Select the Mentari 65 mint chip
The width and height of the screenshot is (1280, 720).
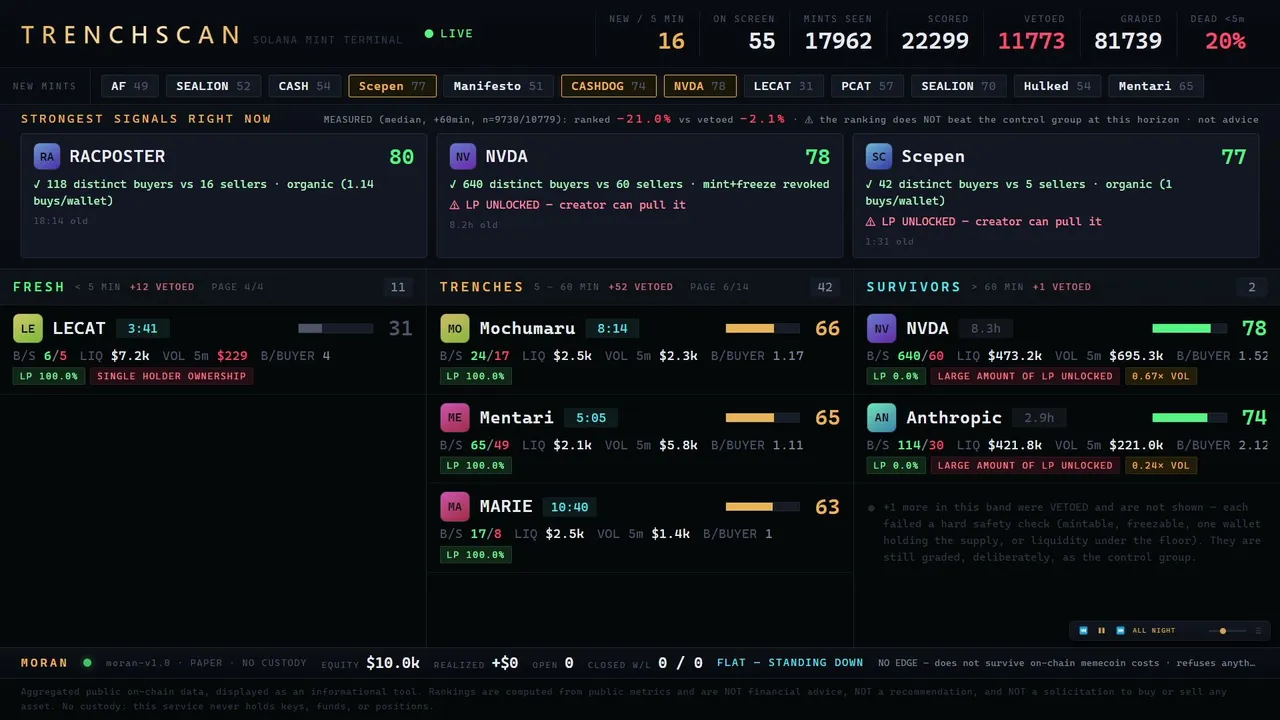(1156, 86)
